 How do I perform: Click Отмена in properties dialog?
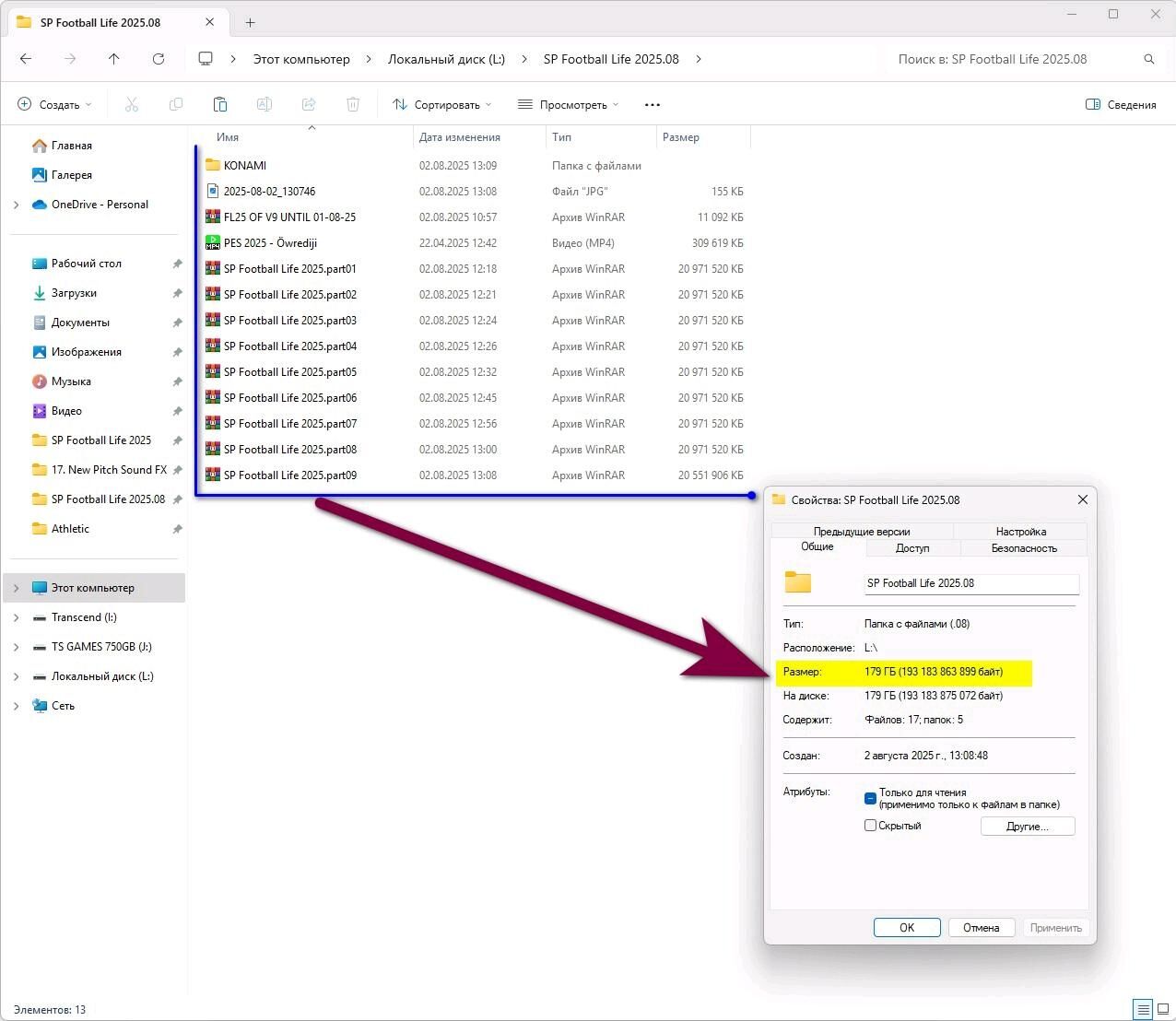click(x=982, y=928)
